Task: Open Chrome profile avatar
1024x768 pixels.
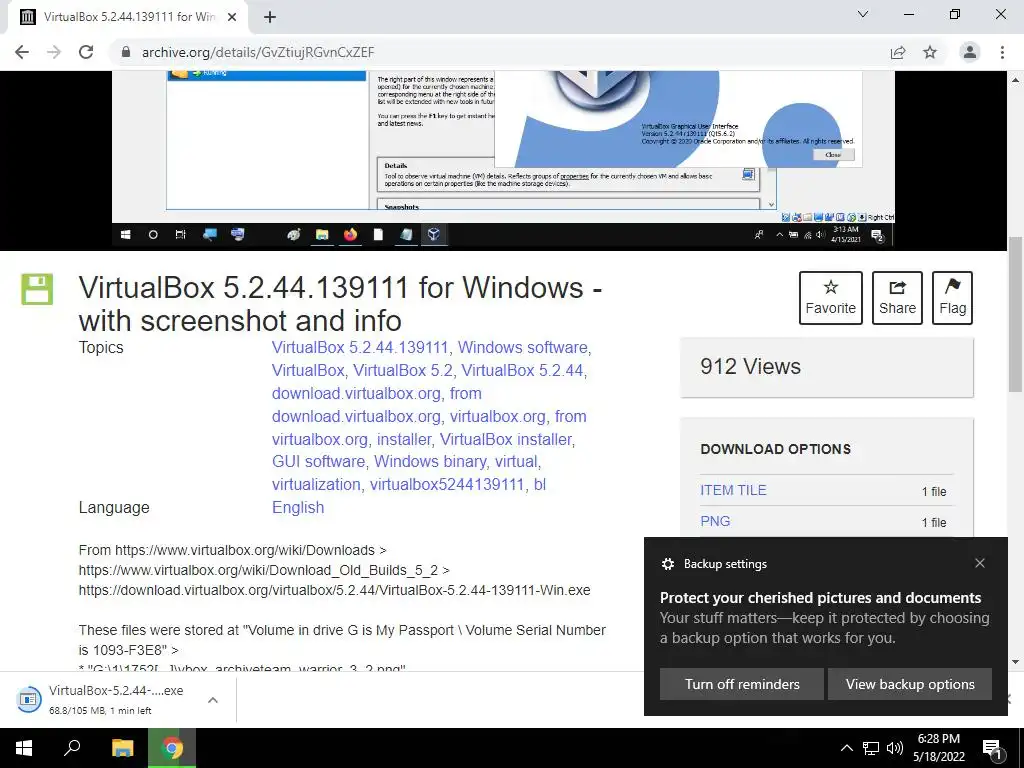Action: tap(970, 52)
